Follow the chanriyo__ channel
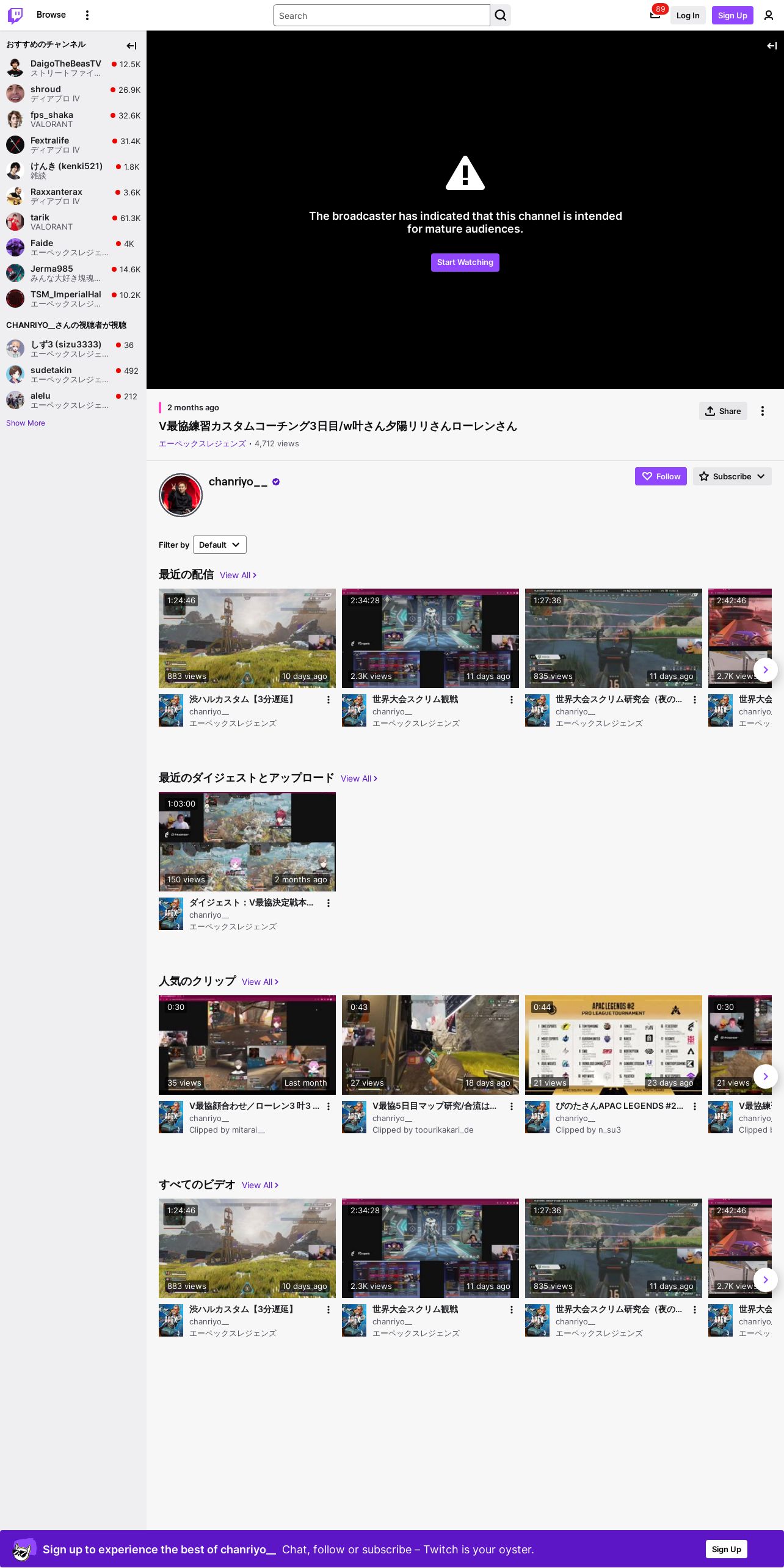 pyautogui.click(x=661, y=476)
